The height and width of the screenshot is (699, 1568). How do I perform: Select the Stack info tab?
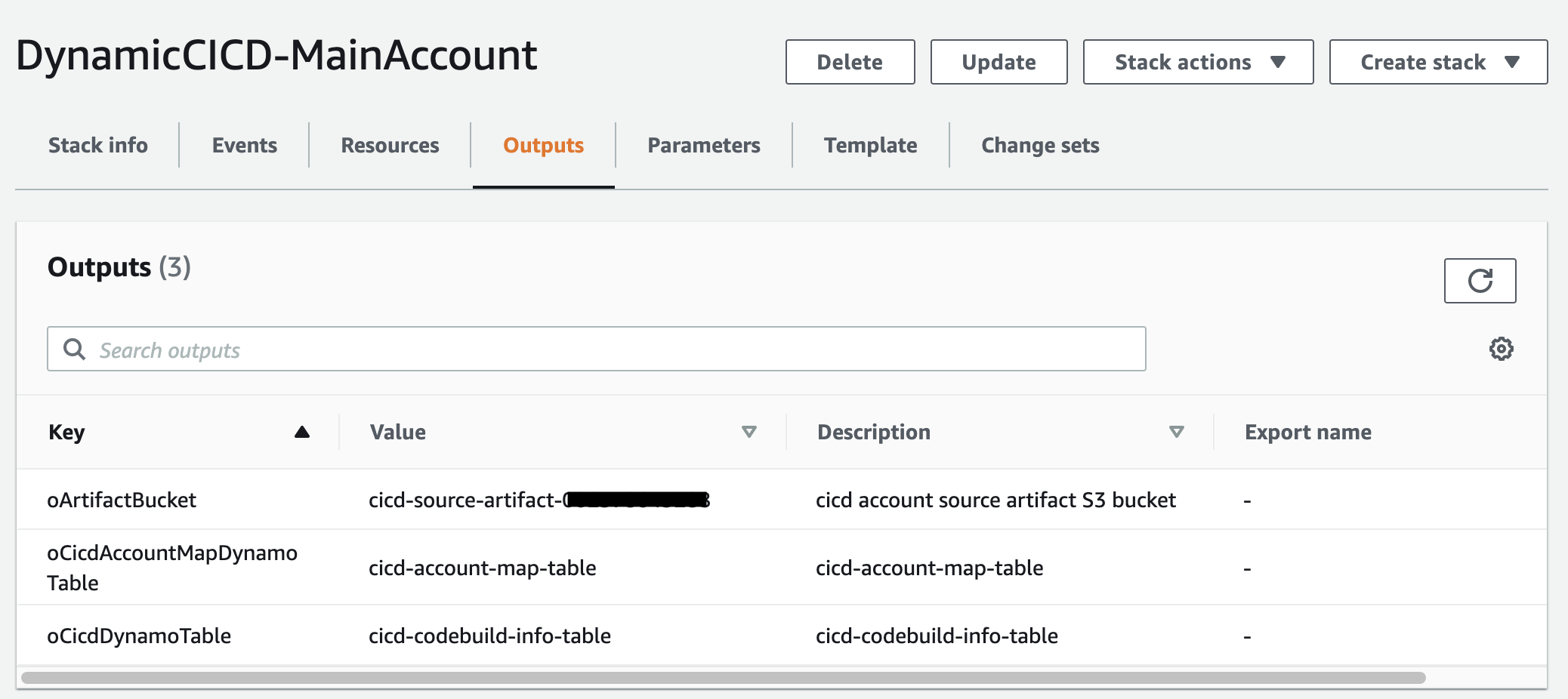coord(97,145)
